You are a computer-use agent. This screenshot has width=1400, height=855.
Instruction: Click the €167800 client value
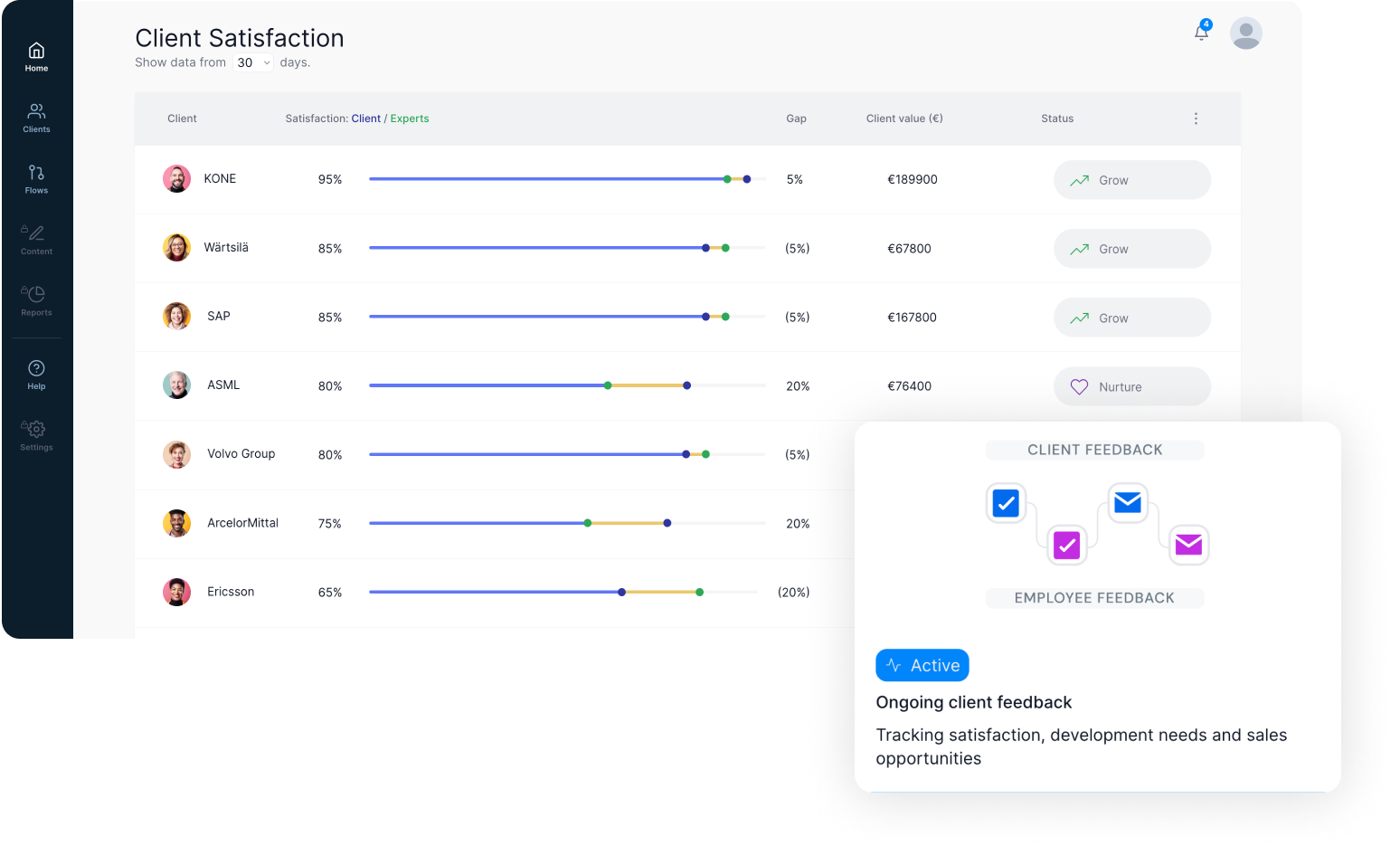912,317
